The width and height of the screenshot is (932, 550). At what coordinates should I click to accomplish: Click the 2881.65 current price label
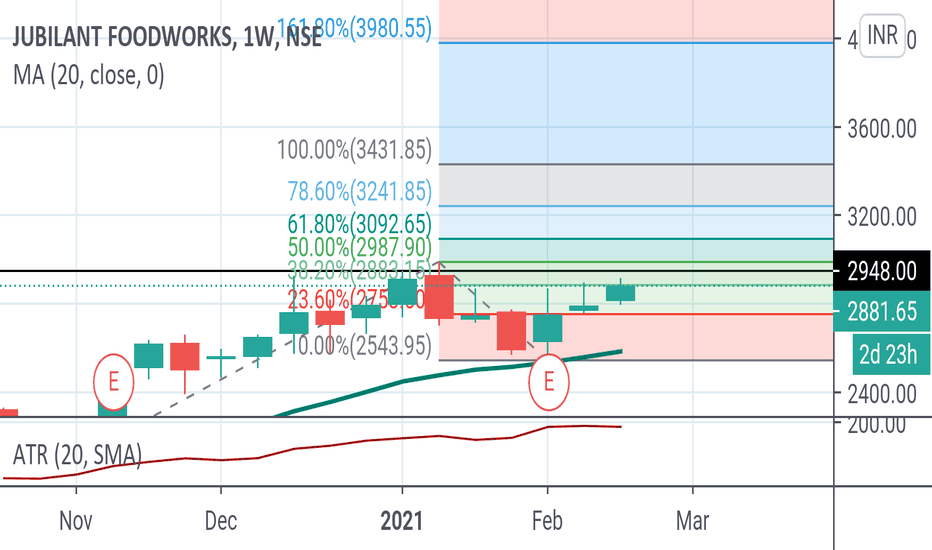882,312
